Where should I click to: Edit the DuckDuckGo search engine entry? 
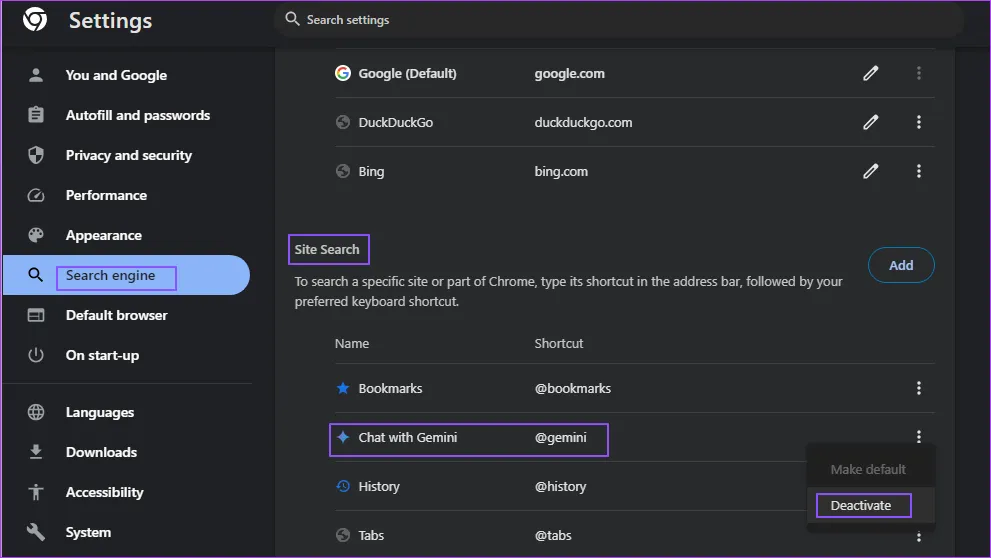(x=871, y=122)
